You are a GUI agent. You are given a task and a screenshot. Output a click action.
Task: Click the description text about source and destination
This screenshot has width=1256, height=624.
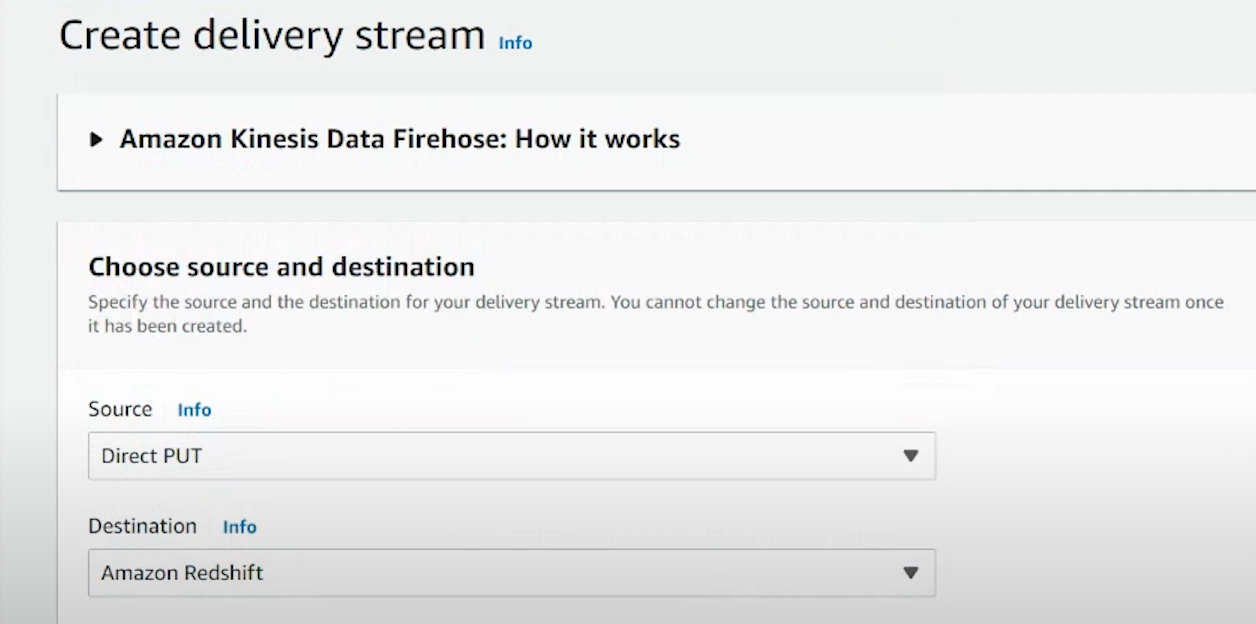coord(656,314)
